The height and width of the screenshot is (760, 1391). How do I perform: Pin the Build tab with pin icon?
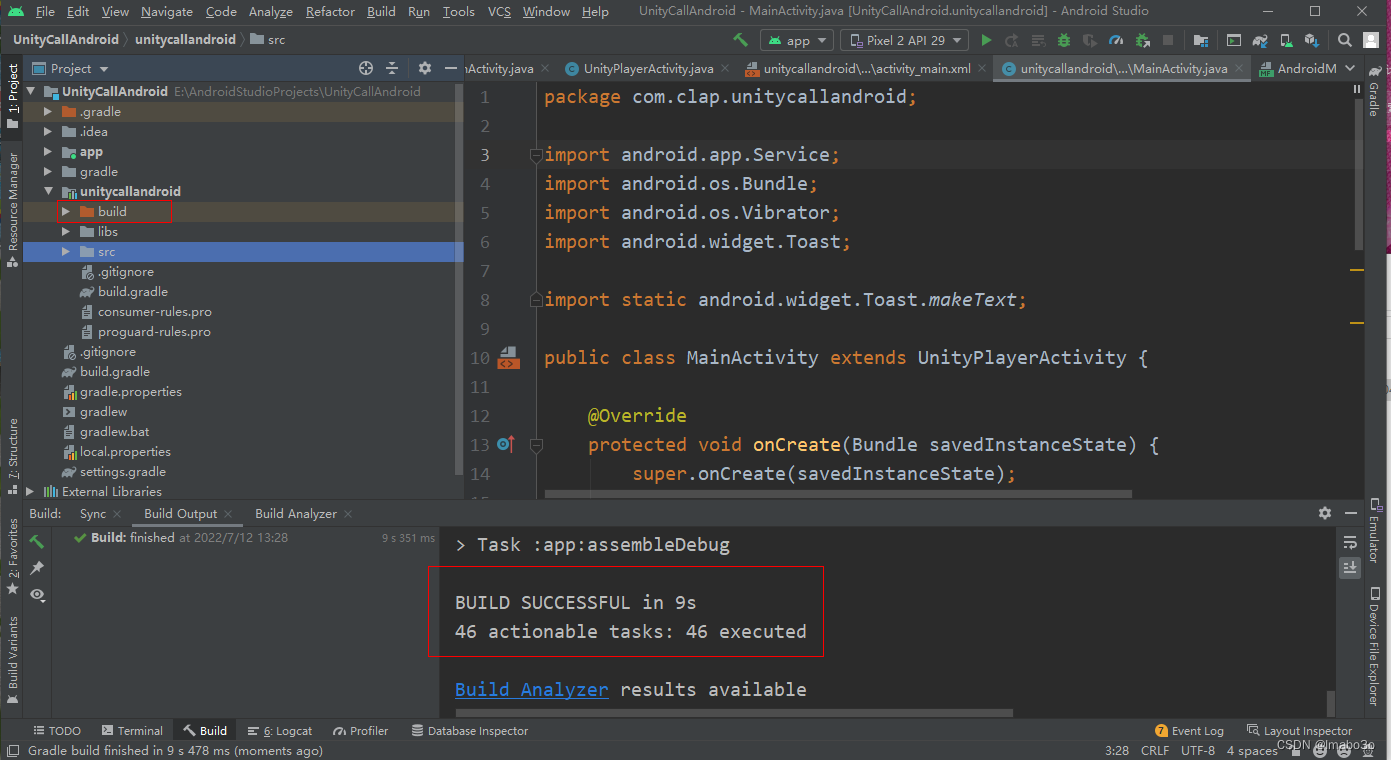click(x=37, y=568)
